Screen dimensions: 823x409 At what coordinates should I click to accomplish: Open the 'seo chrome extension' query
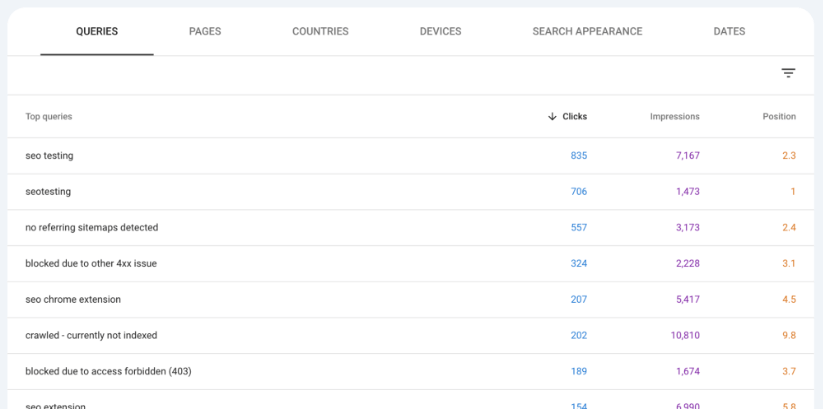pyautogui.click(x=73, y=300)
